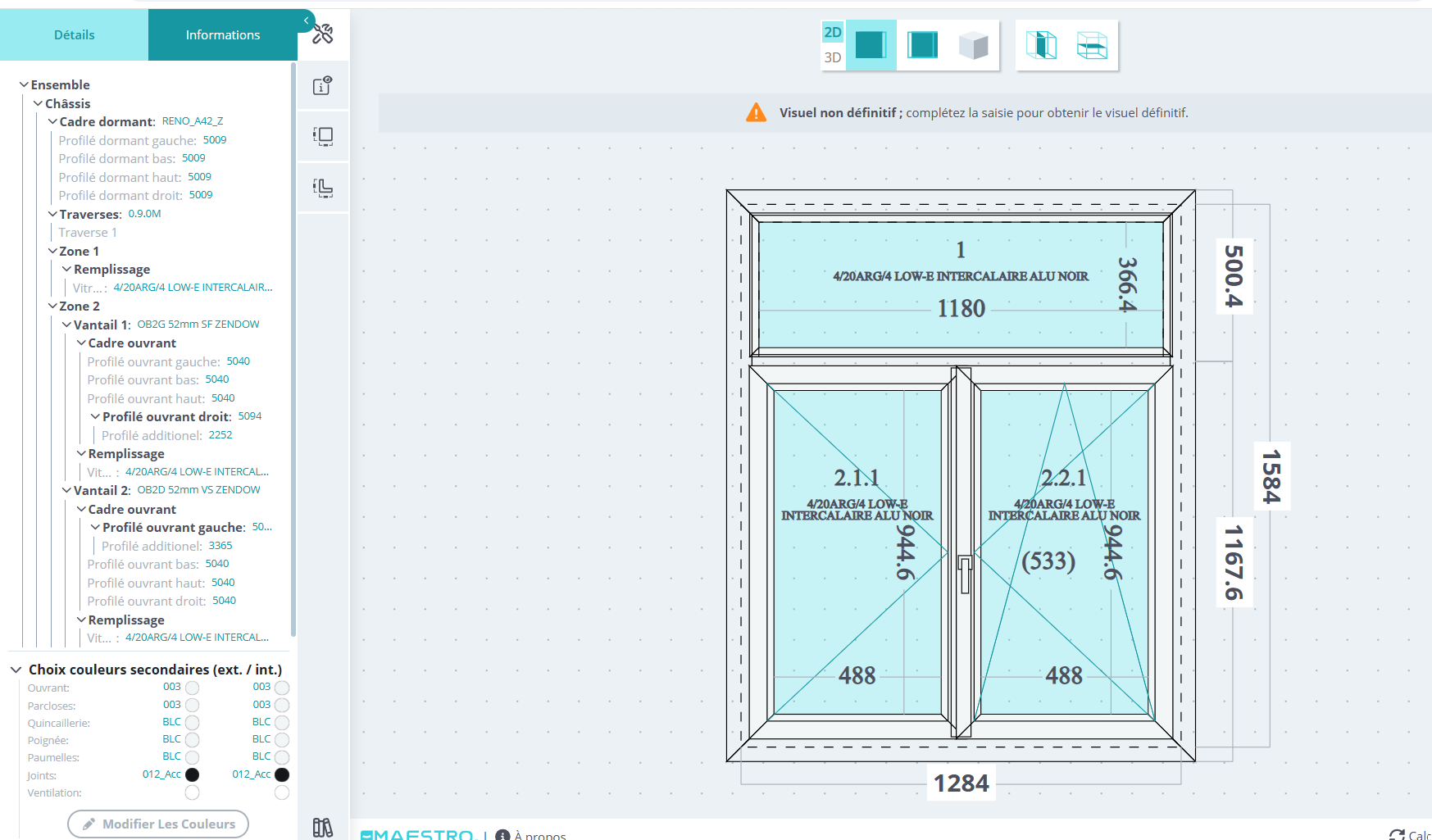Click the 1284 width dimension

click(961, 783)
